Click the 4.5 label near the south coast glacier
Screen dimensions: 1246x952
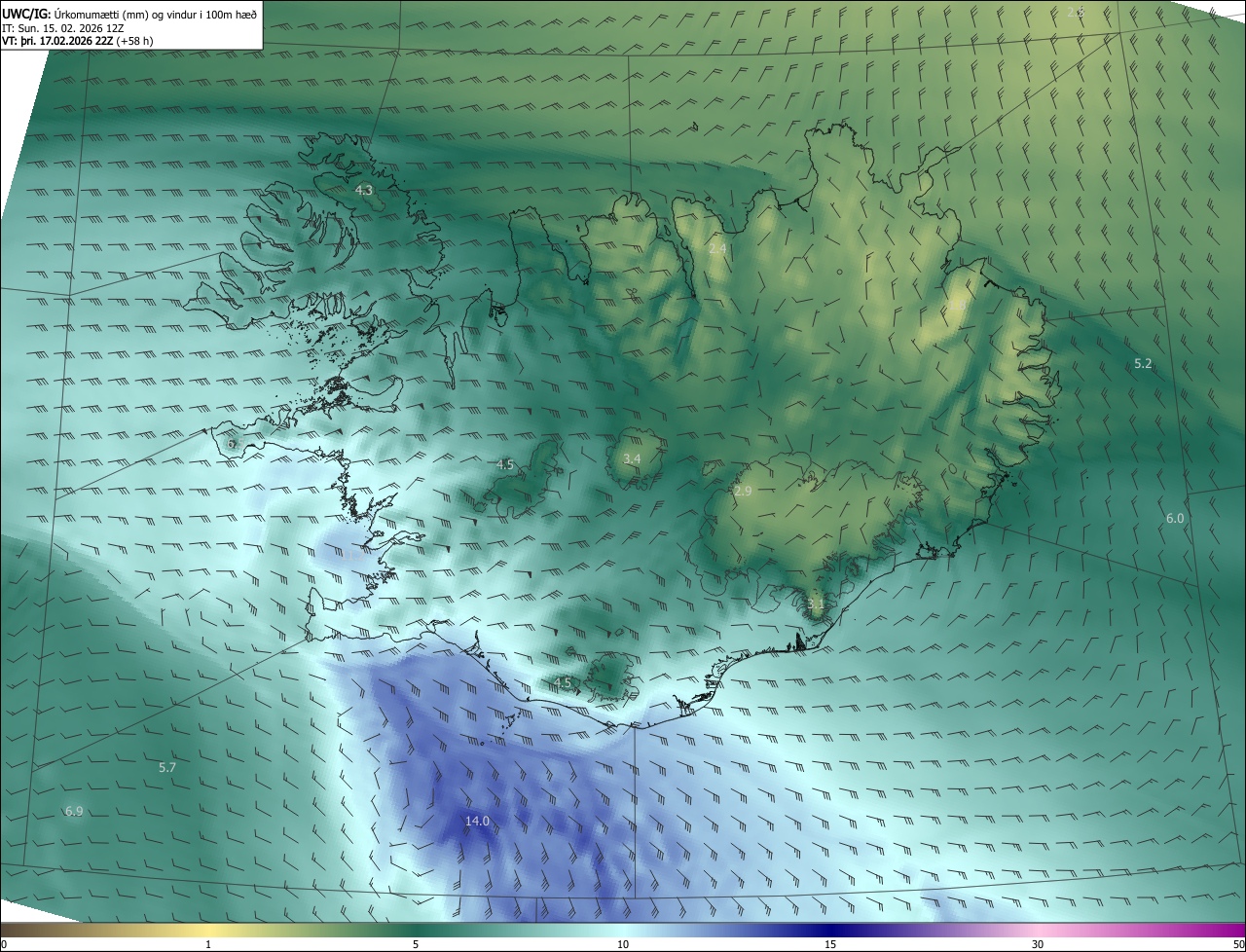tap(563, 683)
